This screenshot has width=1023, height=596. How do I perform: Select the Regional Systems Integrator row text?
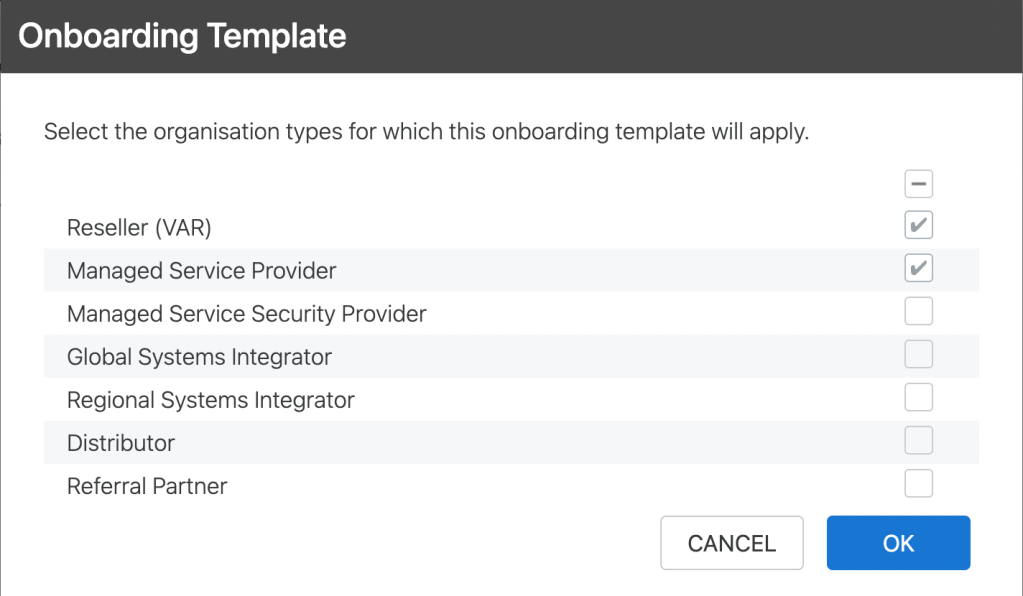click(x=210, y=401)
